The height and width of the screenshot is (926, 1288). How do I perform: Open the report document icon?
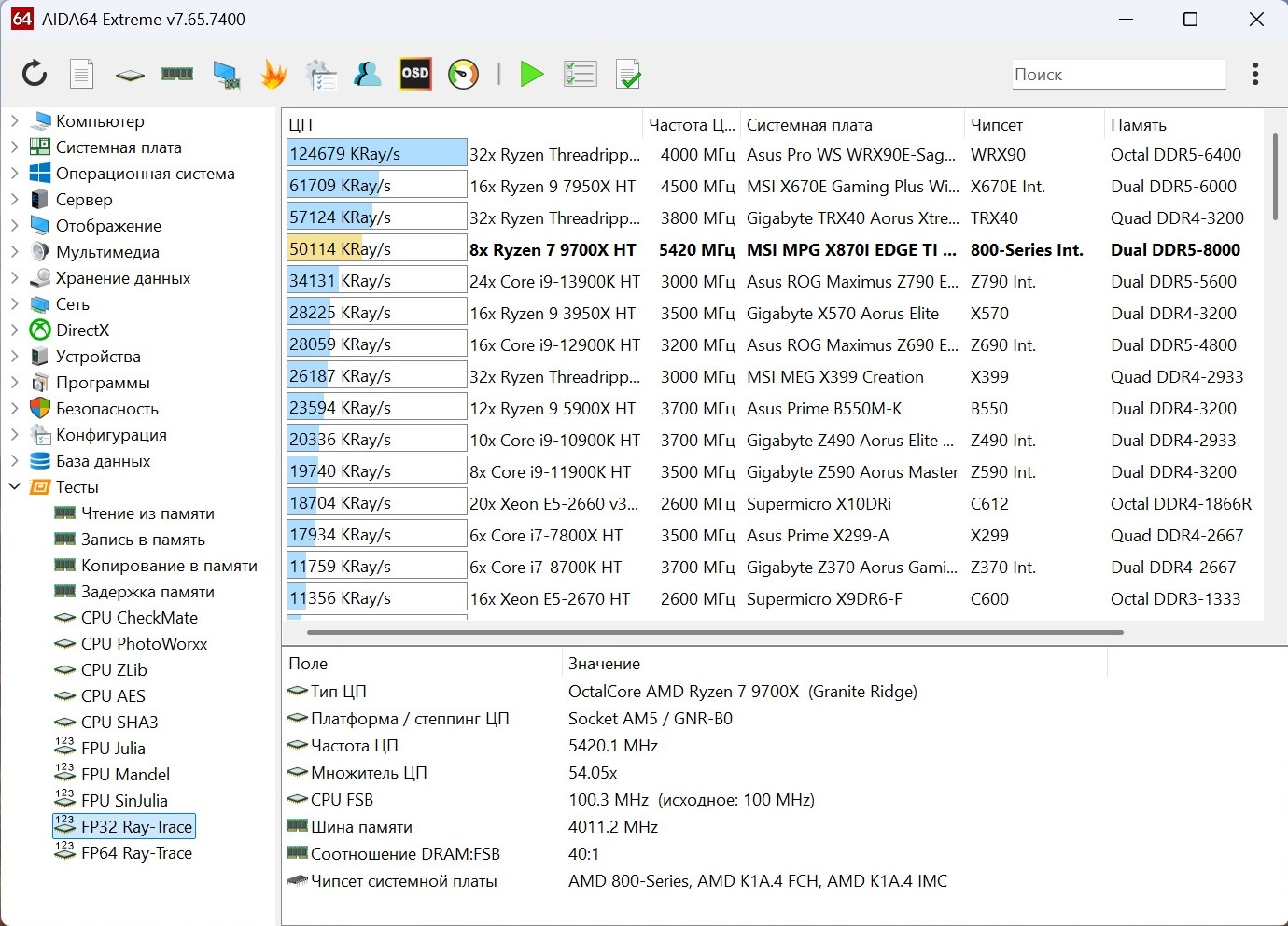coord(82,74)
